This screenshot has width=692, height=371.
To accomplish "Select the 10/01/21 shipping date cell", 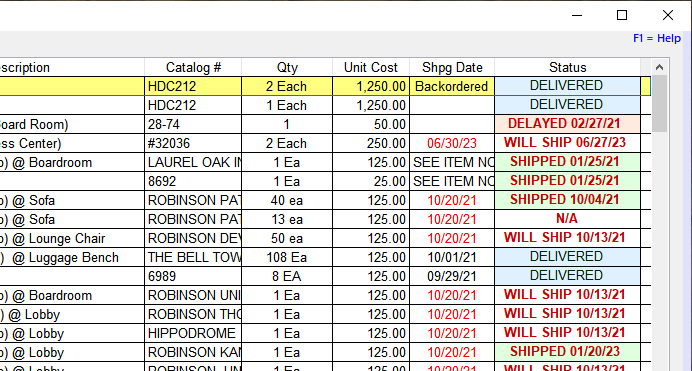I will 452,257.
